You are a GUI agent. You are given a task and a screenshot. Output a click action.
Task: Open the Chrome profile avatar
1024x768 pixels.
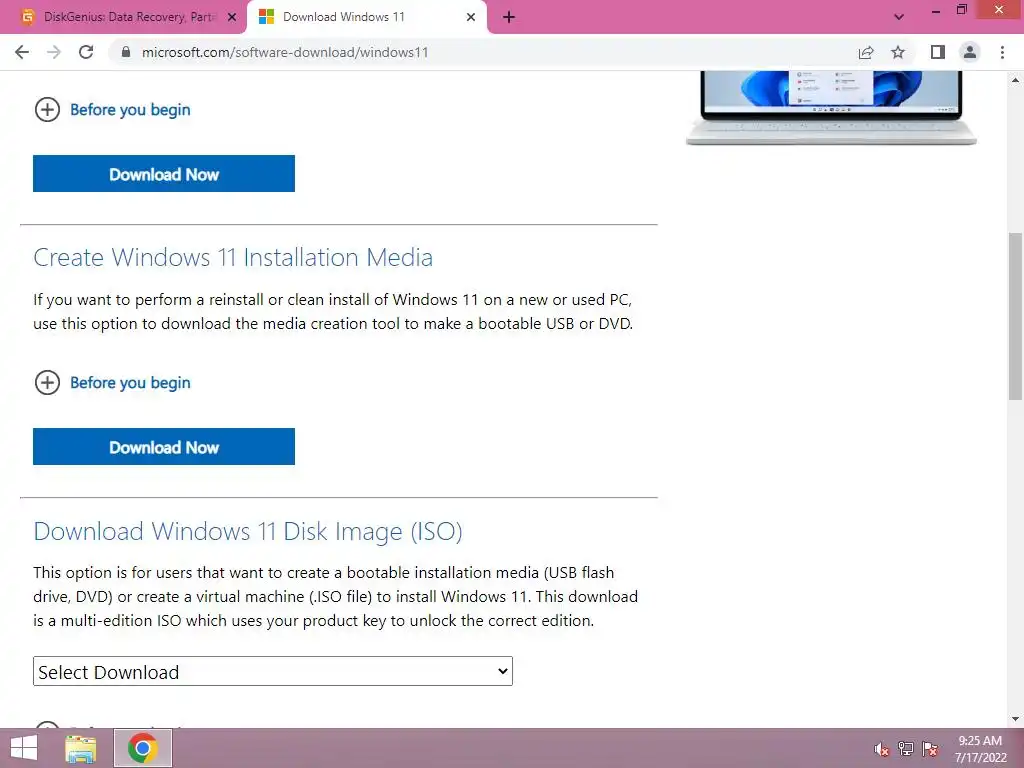tap(970, 52)
